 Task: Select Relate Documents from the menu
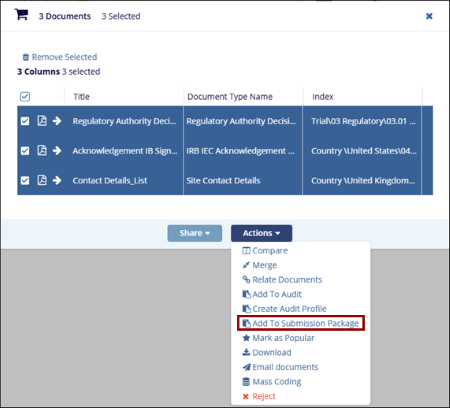(282, 280)
